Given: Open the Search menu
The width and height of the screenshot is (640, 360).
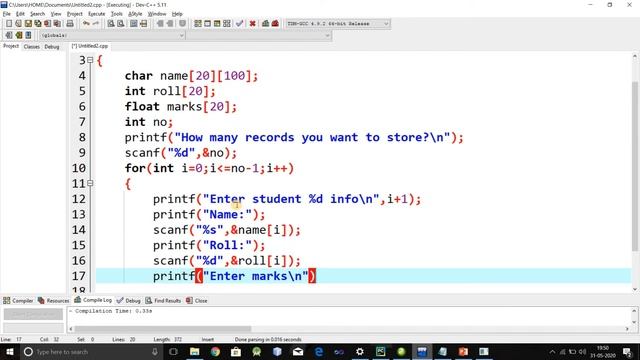Looking at the screenshot, I should [37, 14].
